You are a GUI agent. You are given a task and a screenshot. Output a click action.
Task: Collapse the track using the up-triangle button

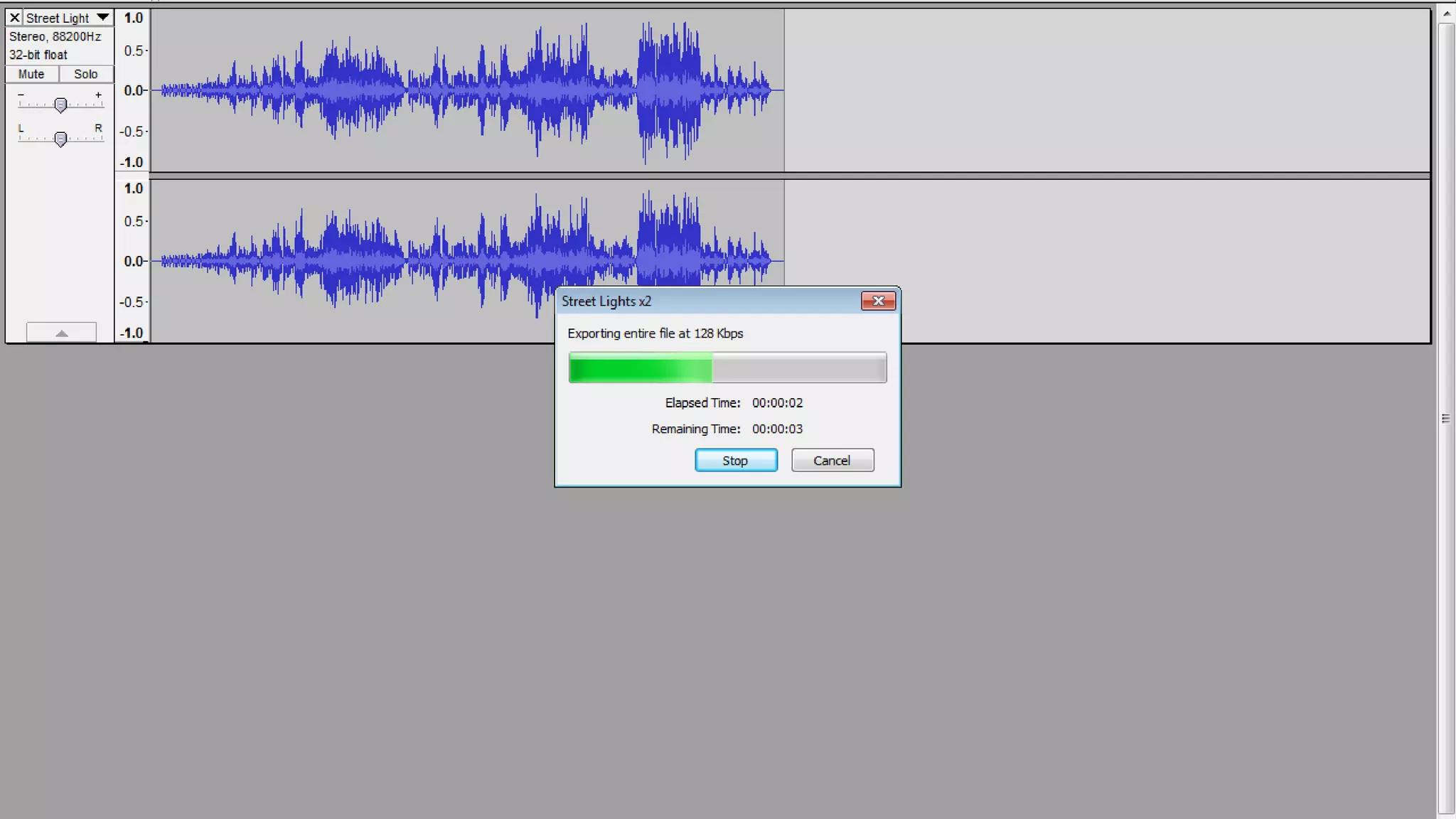click(x=61, y=333)
